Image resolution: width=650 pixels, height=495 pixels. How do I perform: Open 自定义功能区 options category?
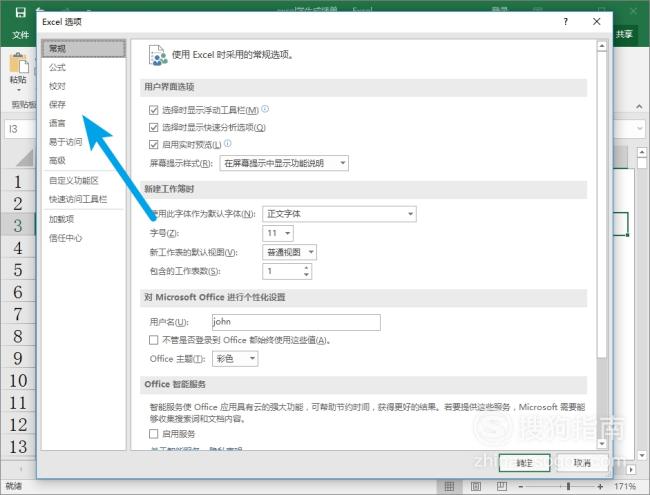(x=74, y=180)
